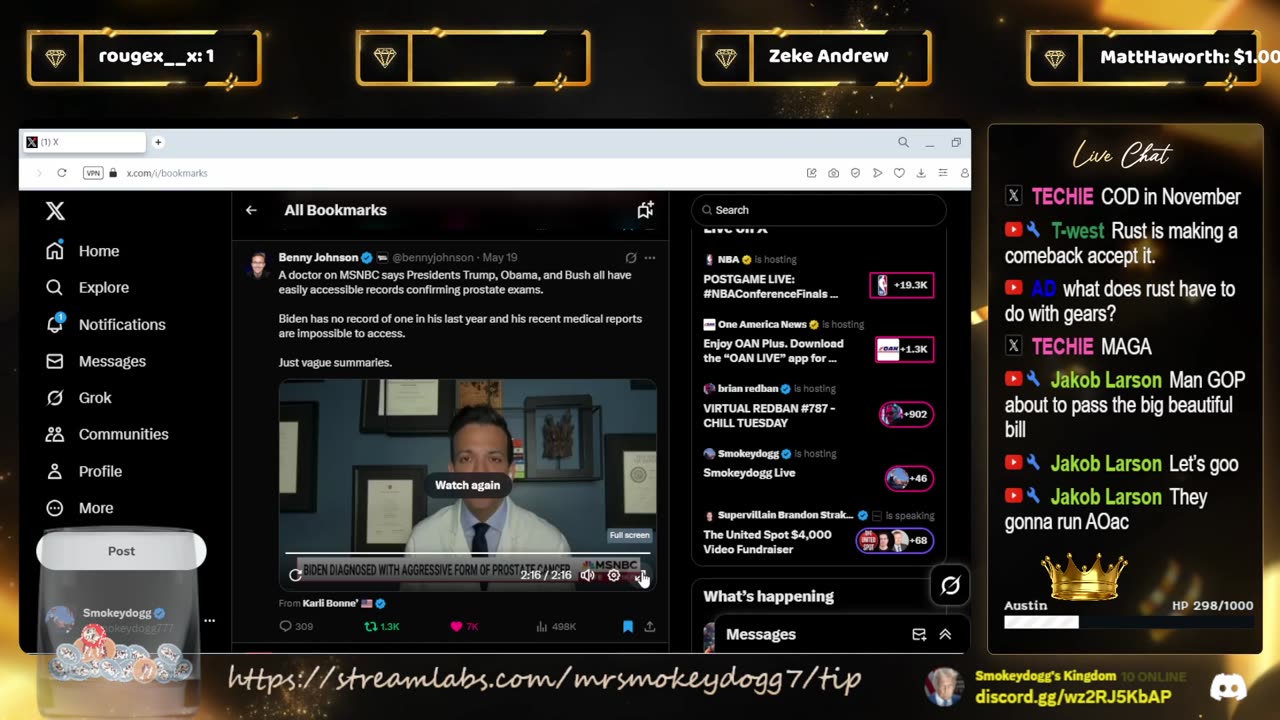The image size is (1280, 720).
Task: Open Notifications in the sidebar
Action: click(x=105, y=324)
